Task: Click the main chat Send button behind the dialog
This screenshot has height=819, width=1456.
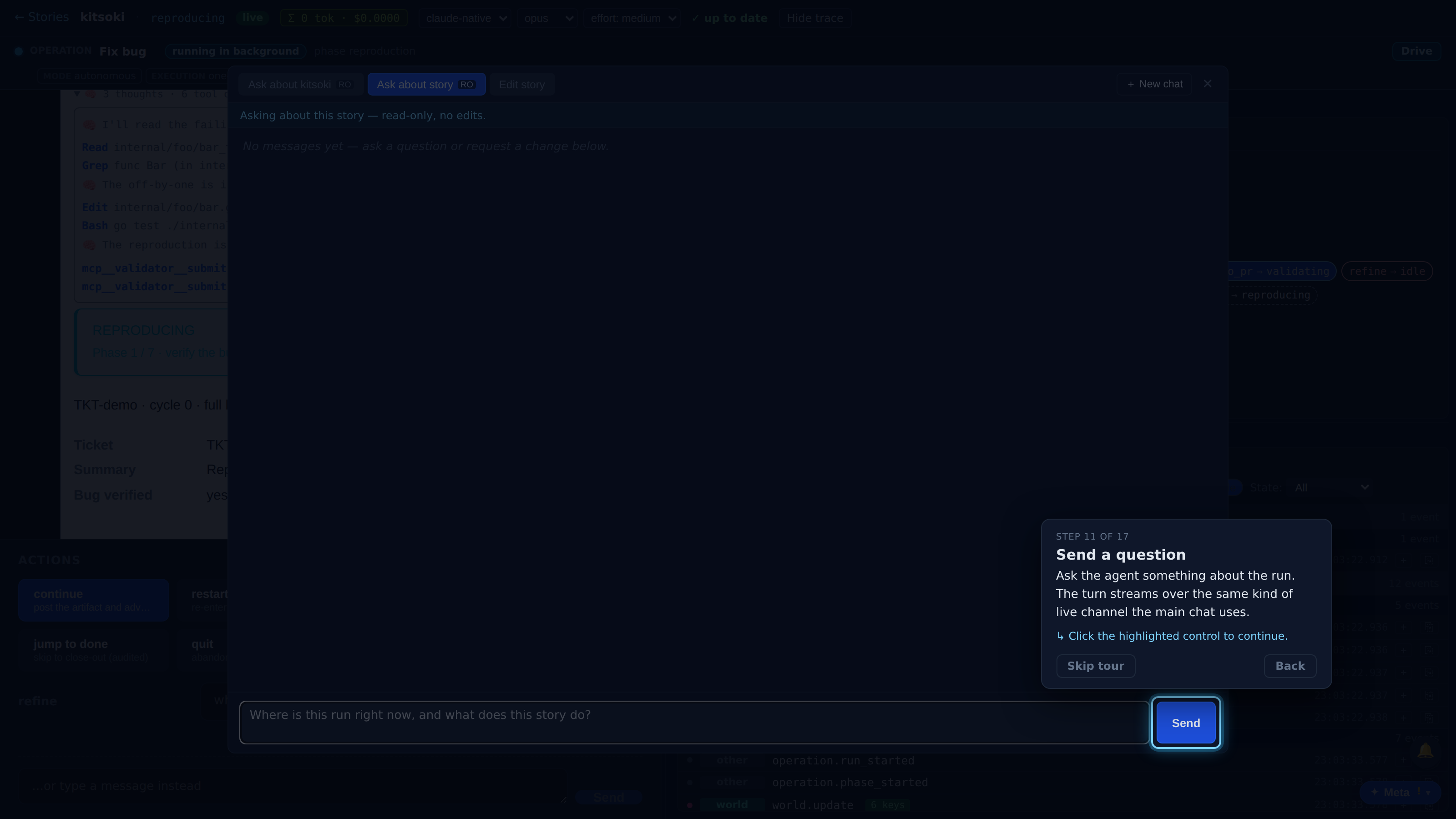Action: [x=608, y=797]
